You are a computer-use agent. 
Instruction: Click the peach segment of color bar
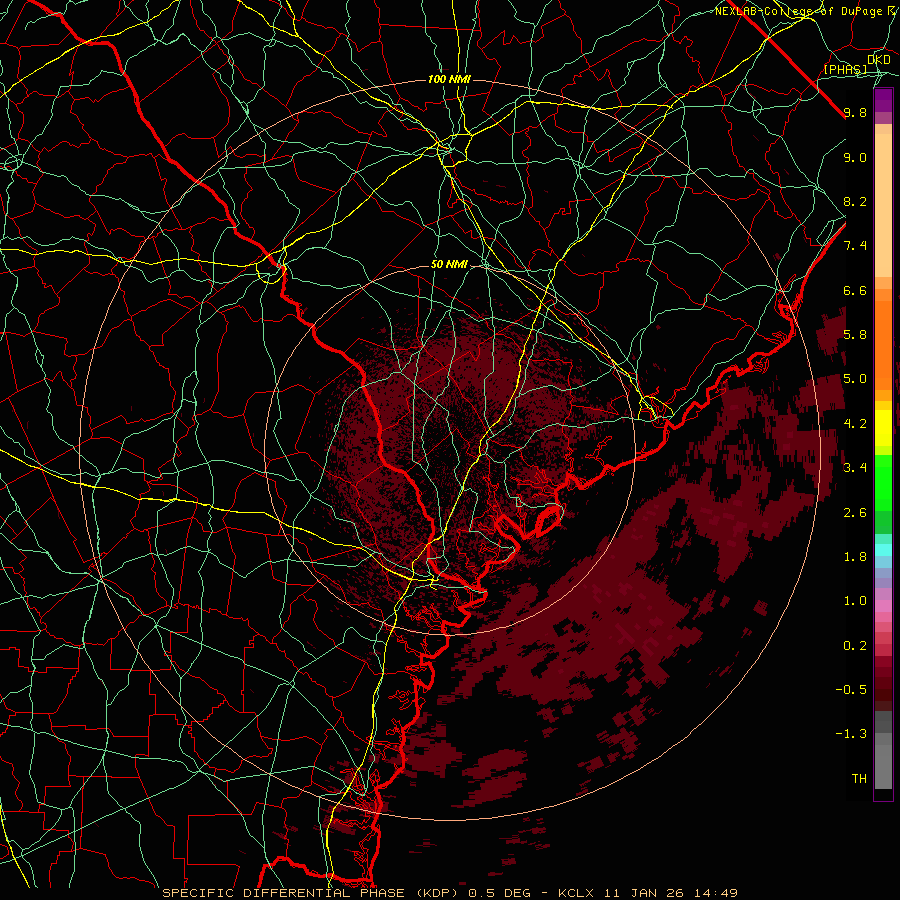[883, 201]
